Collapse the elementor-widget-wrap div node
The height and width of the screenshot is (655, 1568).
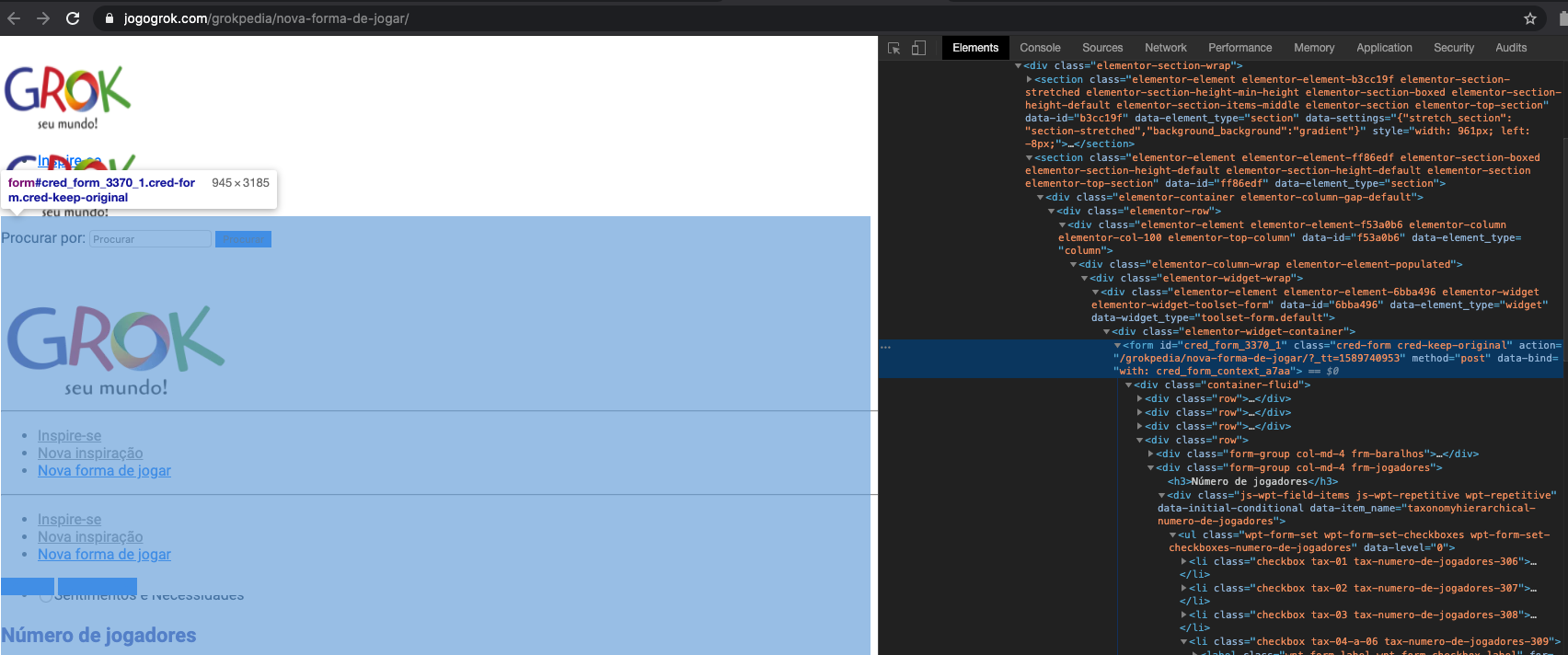tap(1084, 279)
